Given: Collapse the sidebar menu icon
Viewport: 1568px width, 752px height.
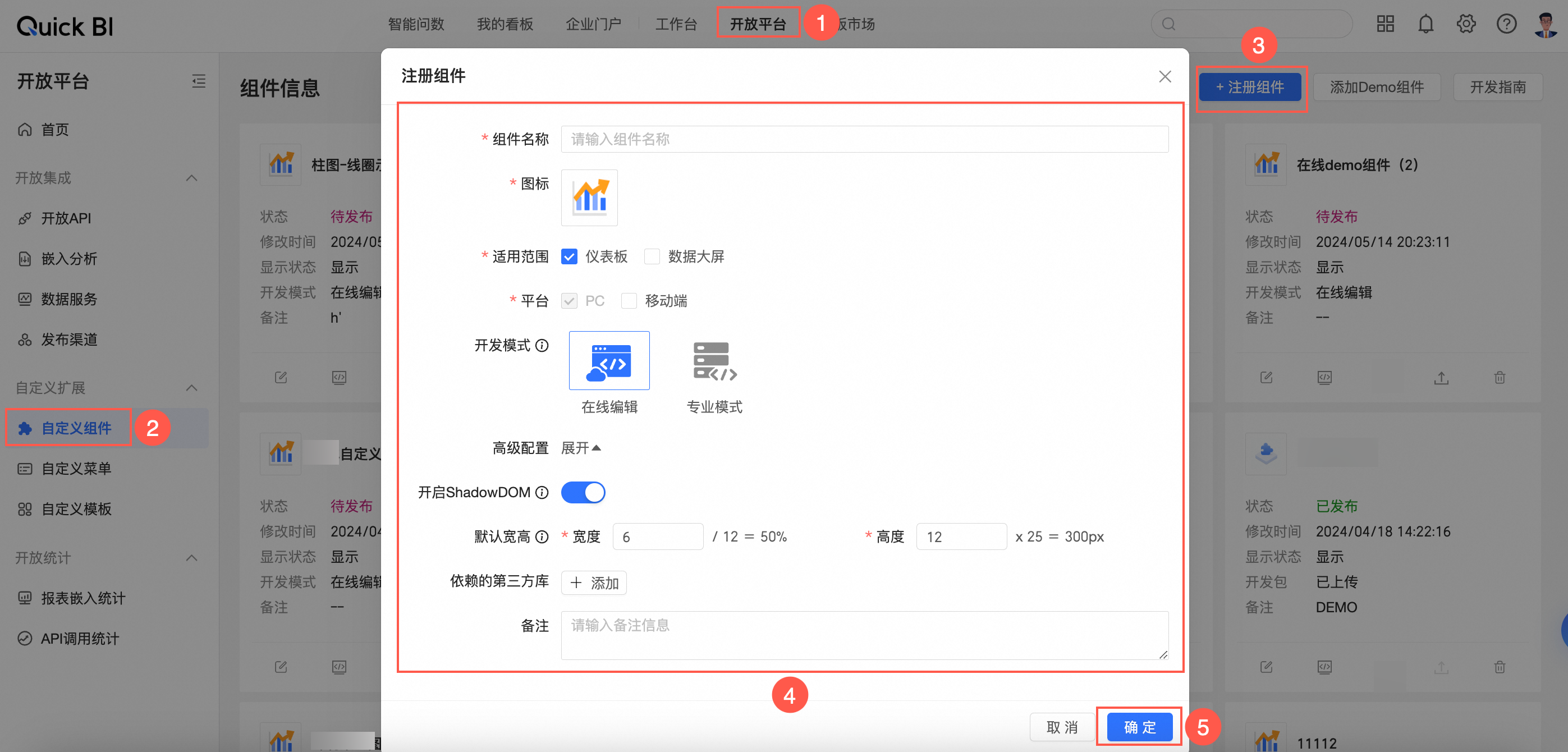Looking at the screenshot, I should (199, 81).
